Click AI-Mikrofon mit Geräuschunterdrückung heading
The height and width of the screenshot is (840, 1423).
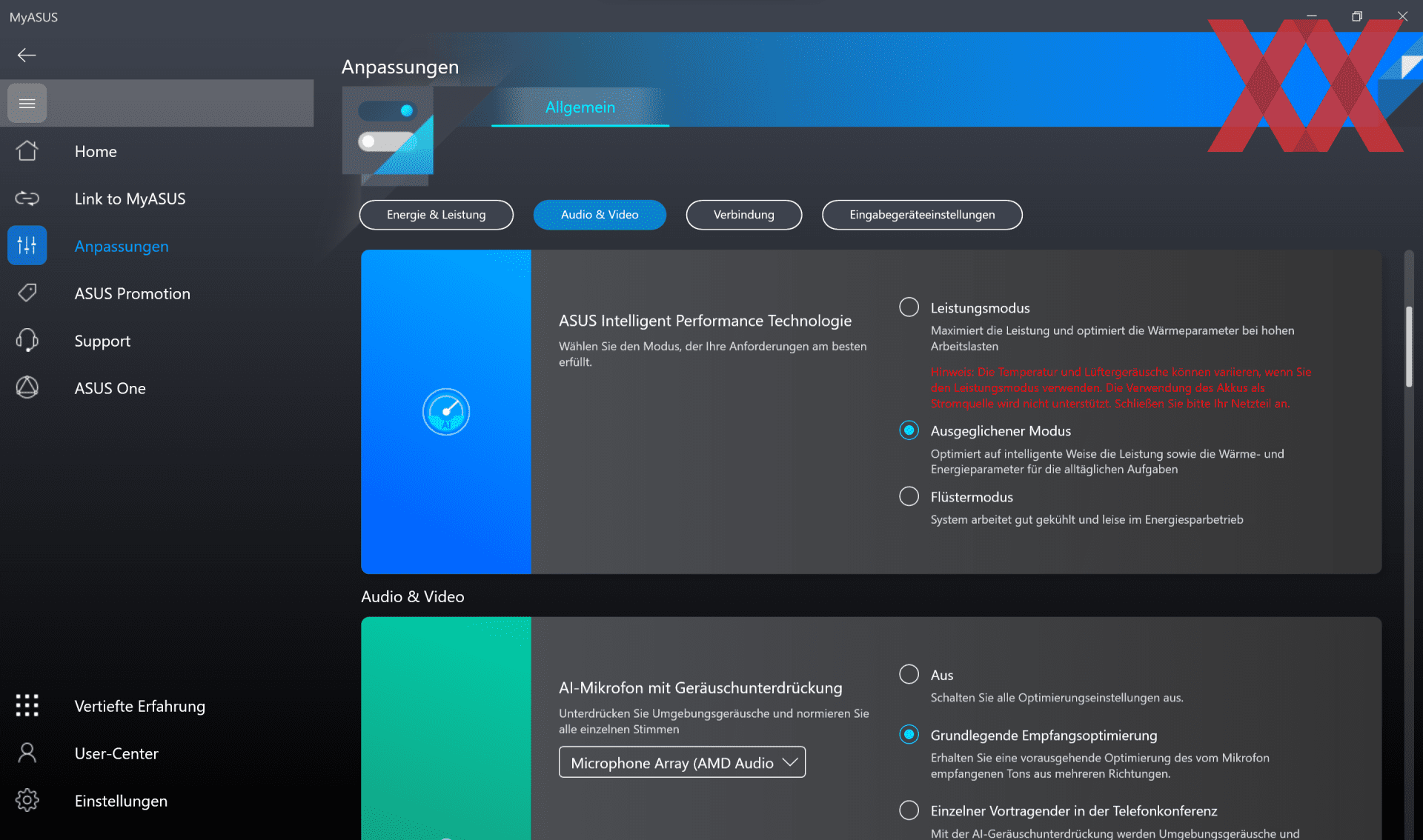coord(700,688)
